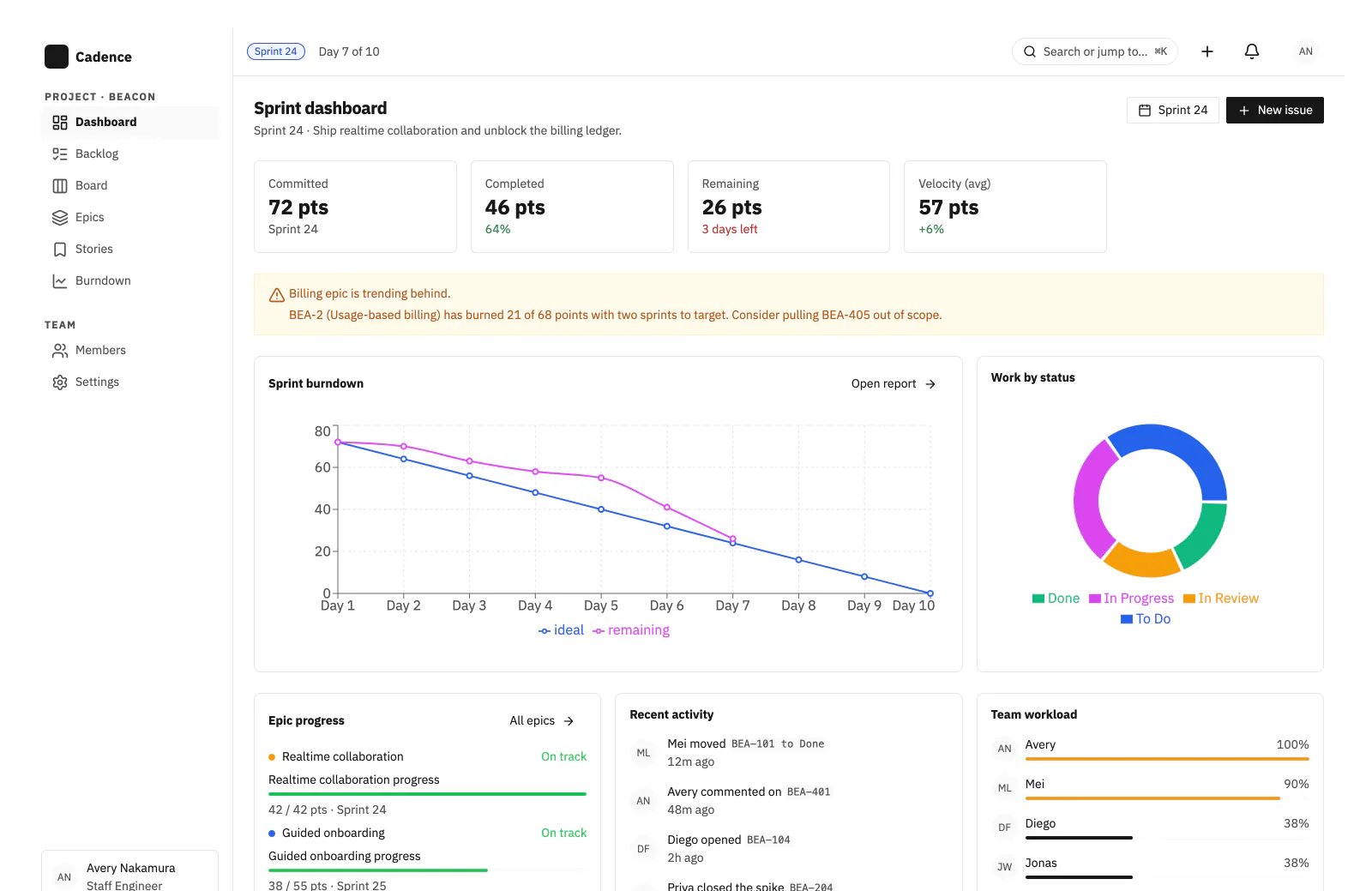
Task: Toggle ideal series in burndown legend
Action: pos(561,630)
